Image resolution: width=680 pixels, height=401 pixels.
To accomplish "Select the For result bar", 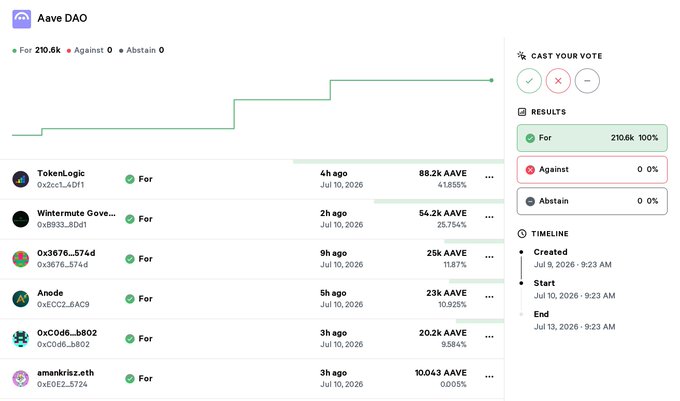I will [592, 138].
